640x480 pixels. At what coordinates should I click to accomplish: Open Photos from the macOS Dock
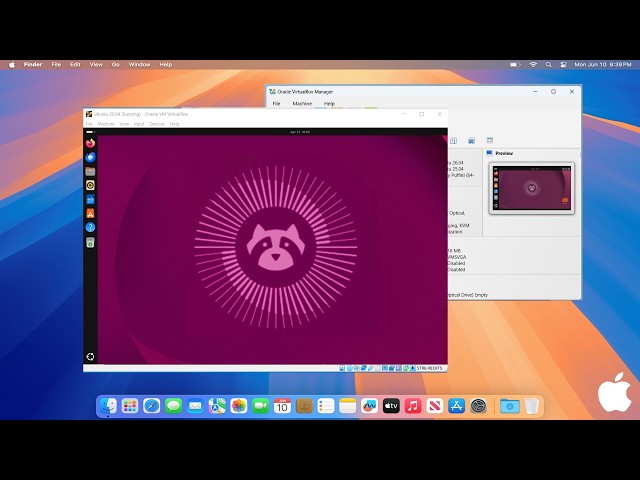pyautogui.click(x=239, y=406)
